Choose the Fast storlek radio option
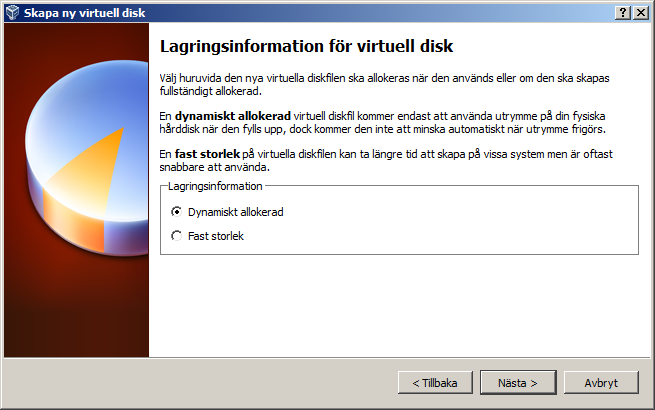The height and width of the screenshot is (410, 655). [177, 236]
